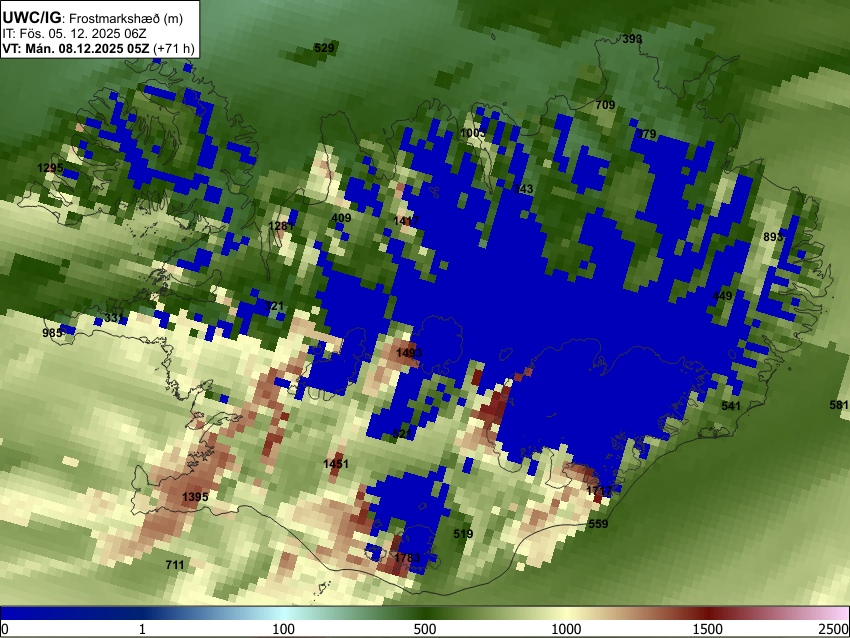This screenshot has height=638, width=850.
Task: Click the map value 393
Action: [x=632, y=39]
